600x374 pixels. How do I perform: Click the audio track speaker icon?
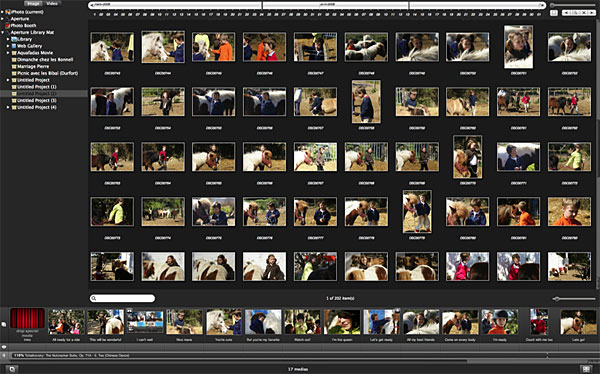point(4,356)
